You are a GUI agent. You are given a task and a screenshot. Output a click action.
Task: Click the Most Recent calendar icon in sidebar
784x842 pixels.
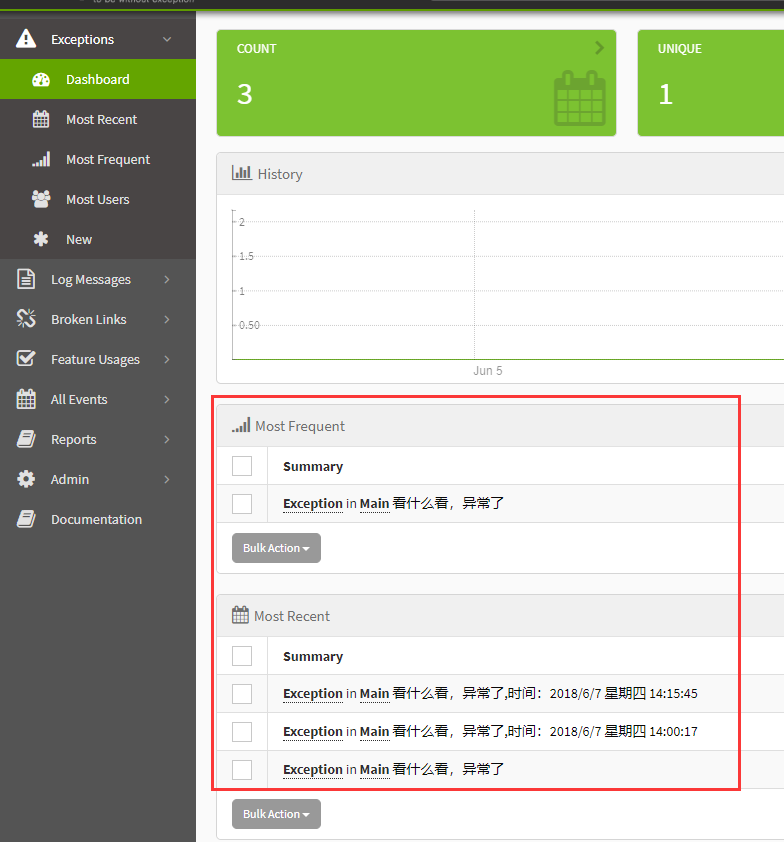tap(41, 119)
